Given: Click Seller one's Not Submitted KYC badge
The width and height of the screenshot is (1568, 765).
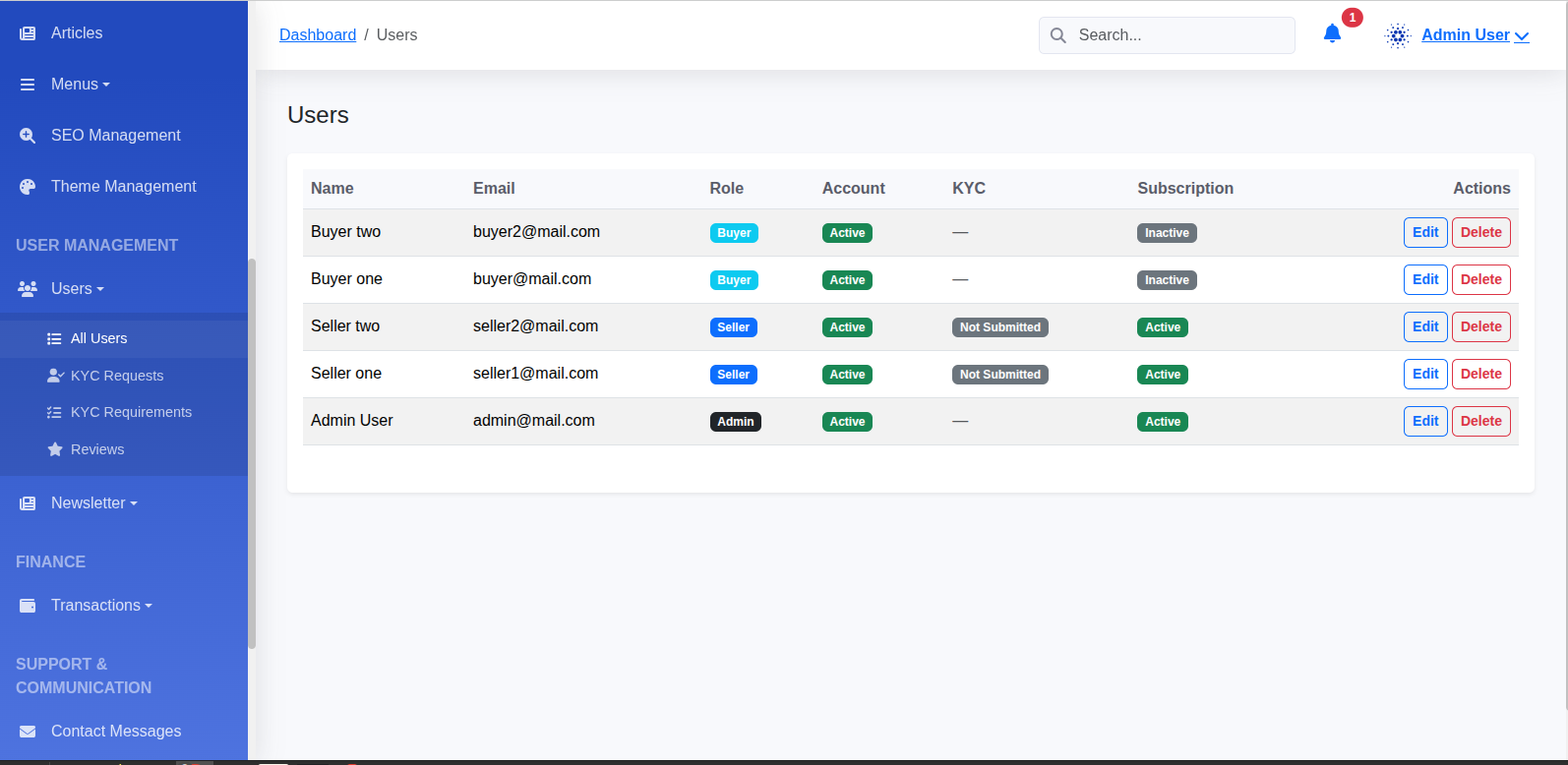Looking at the screenshot, I should tap(1000, 375).
